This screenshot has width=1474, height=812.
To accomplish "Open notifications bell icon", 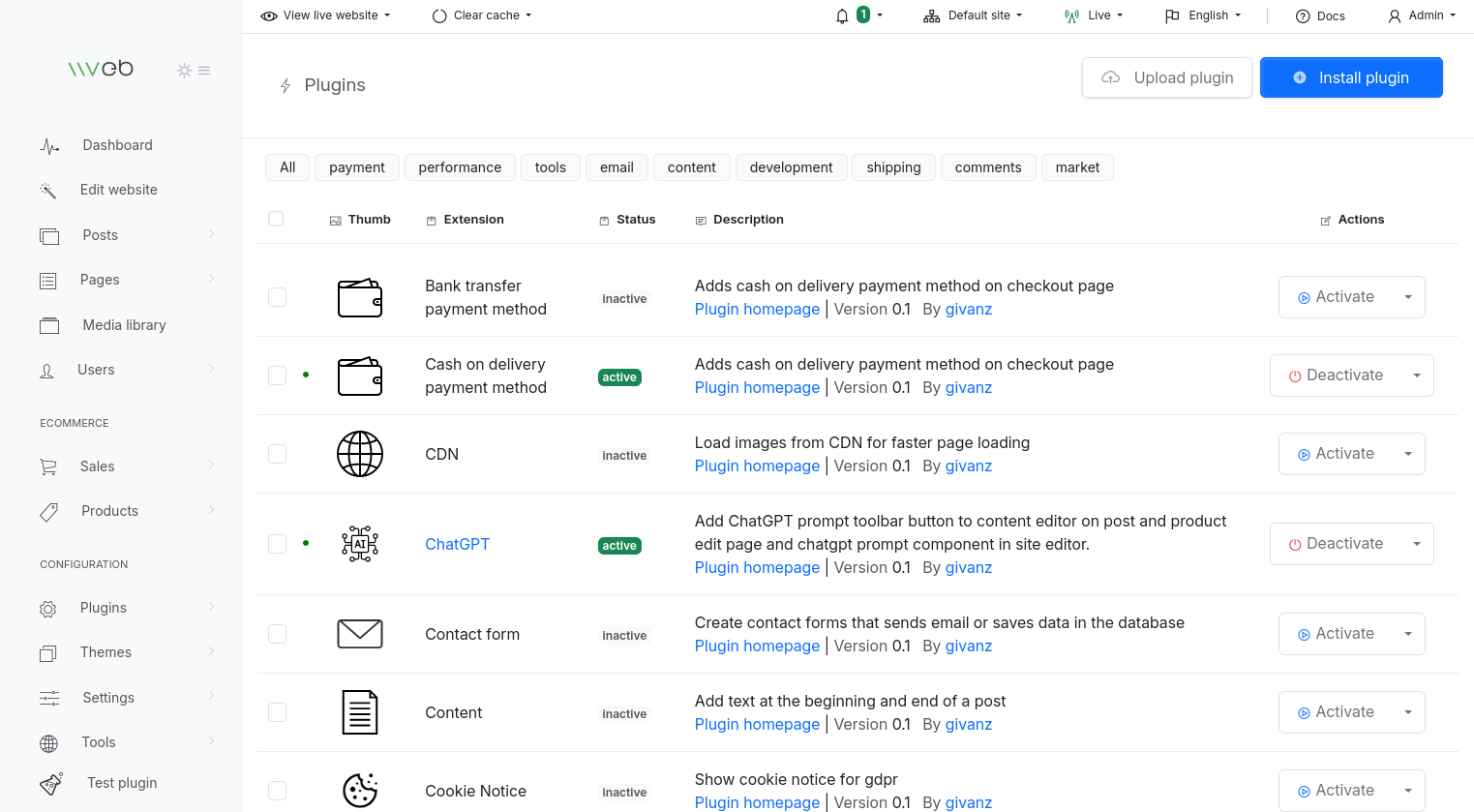I will click(842, 15).
